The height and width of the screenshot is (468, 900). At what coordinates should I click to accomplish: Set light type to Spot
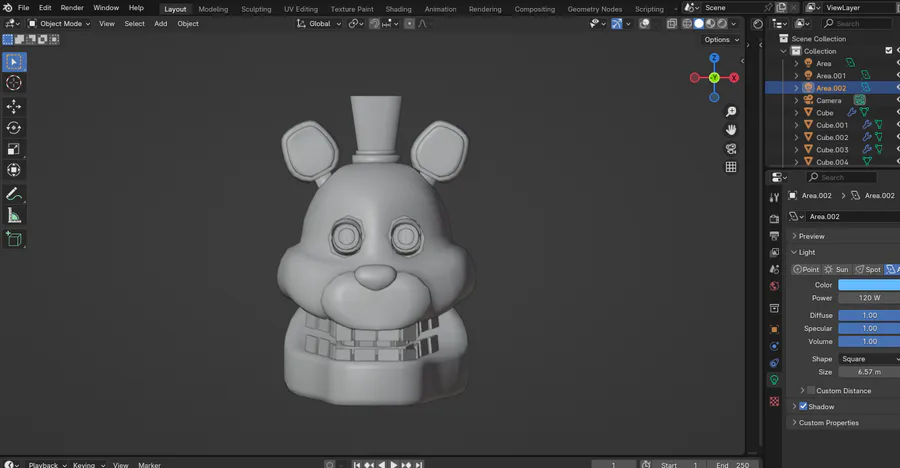click(x=868, y=269)
